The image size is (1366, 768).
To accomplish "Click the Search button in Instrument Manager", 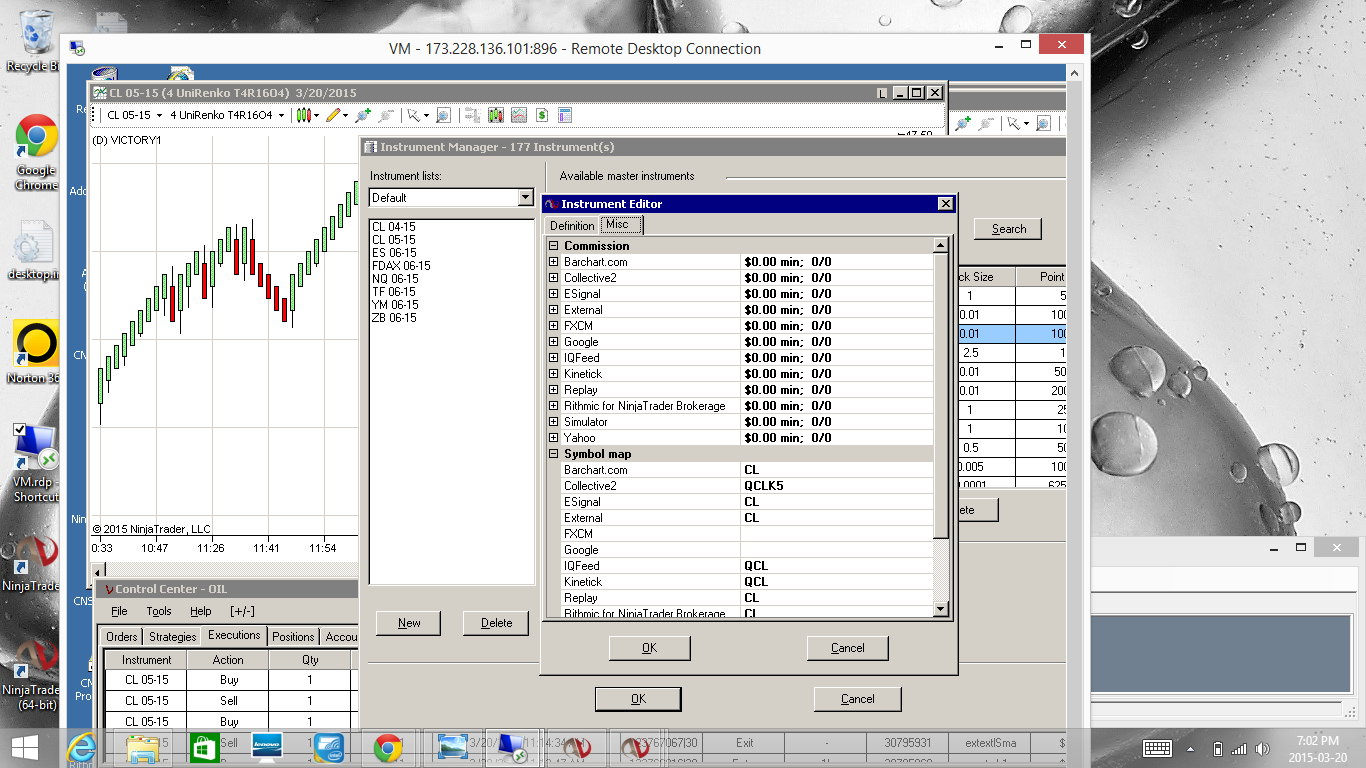I will [1008, 229].
